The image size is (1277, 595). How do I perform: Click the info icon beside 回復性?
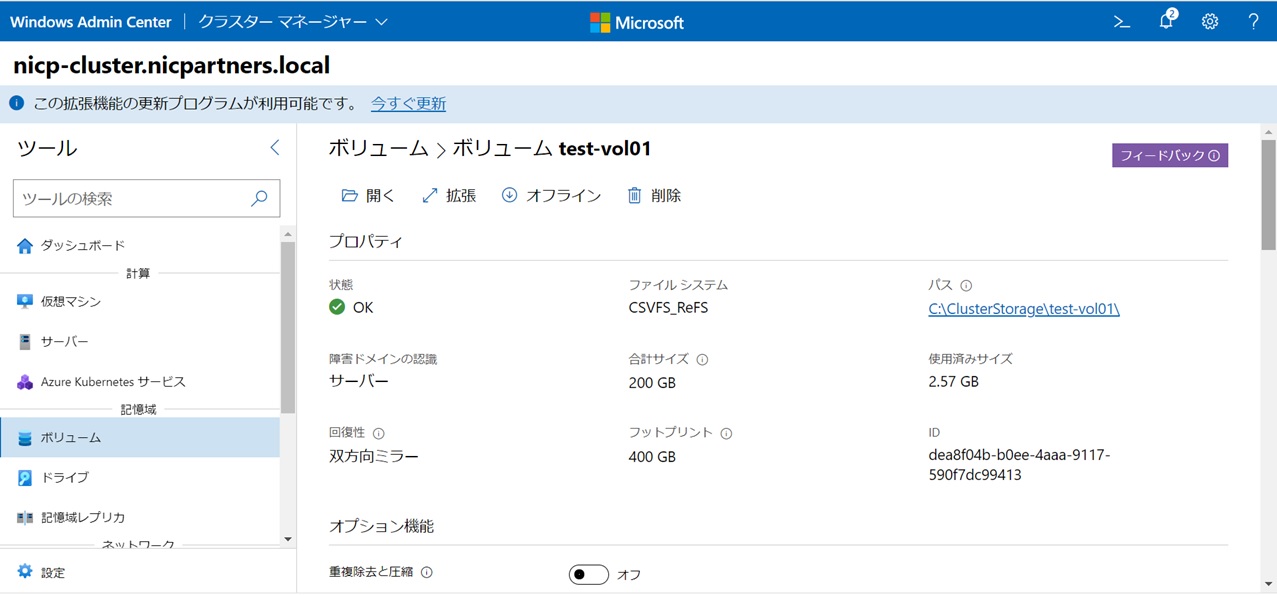tap(379, 433)
